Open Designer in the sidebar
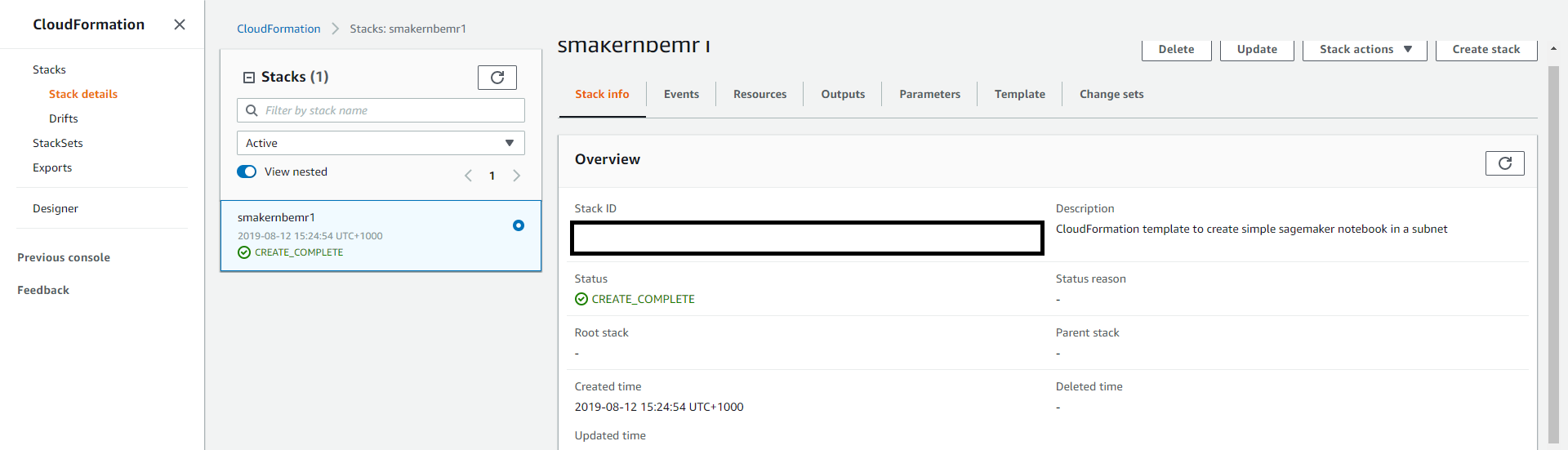Image resolution: width=1568 pixels, height=450 pixels. pyautogui.click(x=56, y=208)
